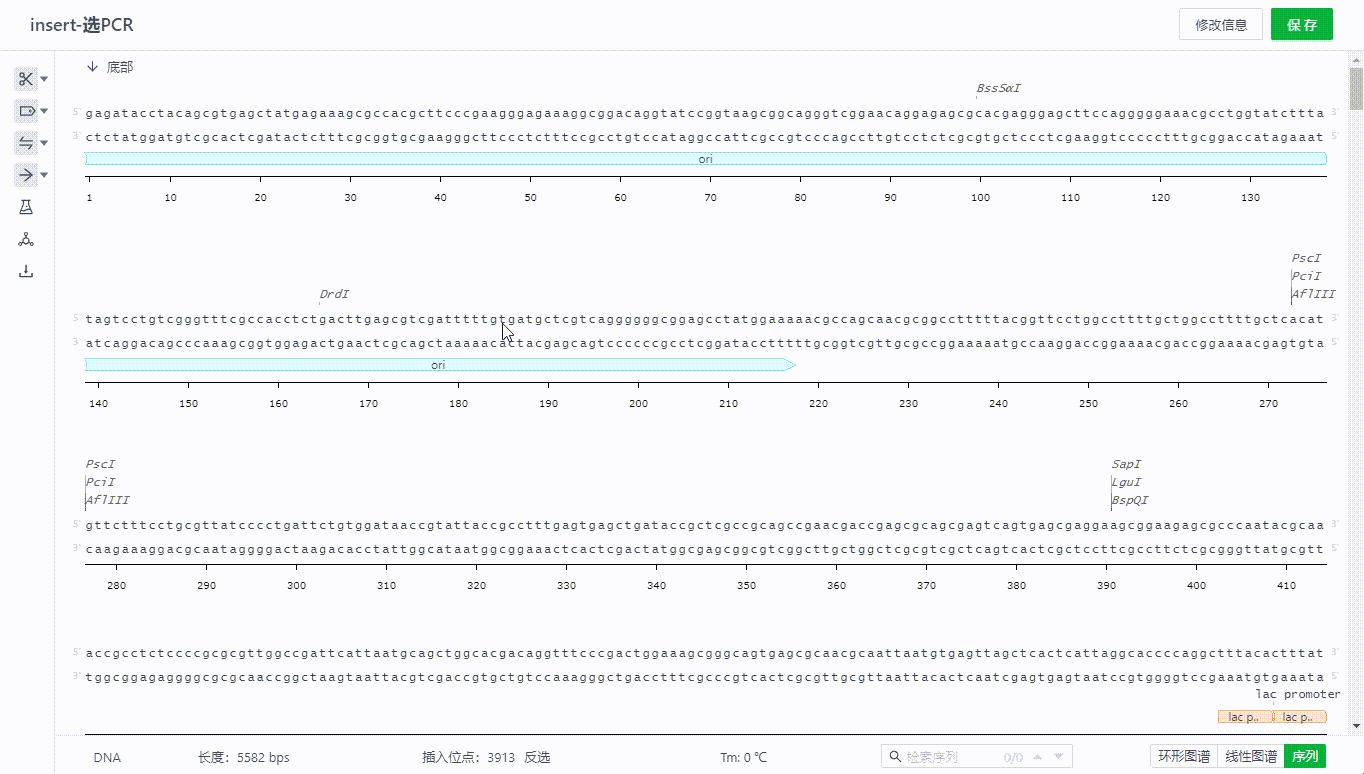Click the tag annotation tool icon
The image size is (1364, 774).
point(26,111)
